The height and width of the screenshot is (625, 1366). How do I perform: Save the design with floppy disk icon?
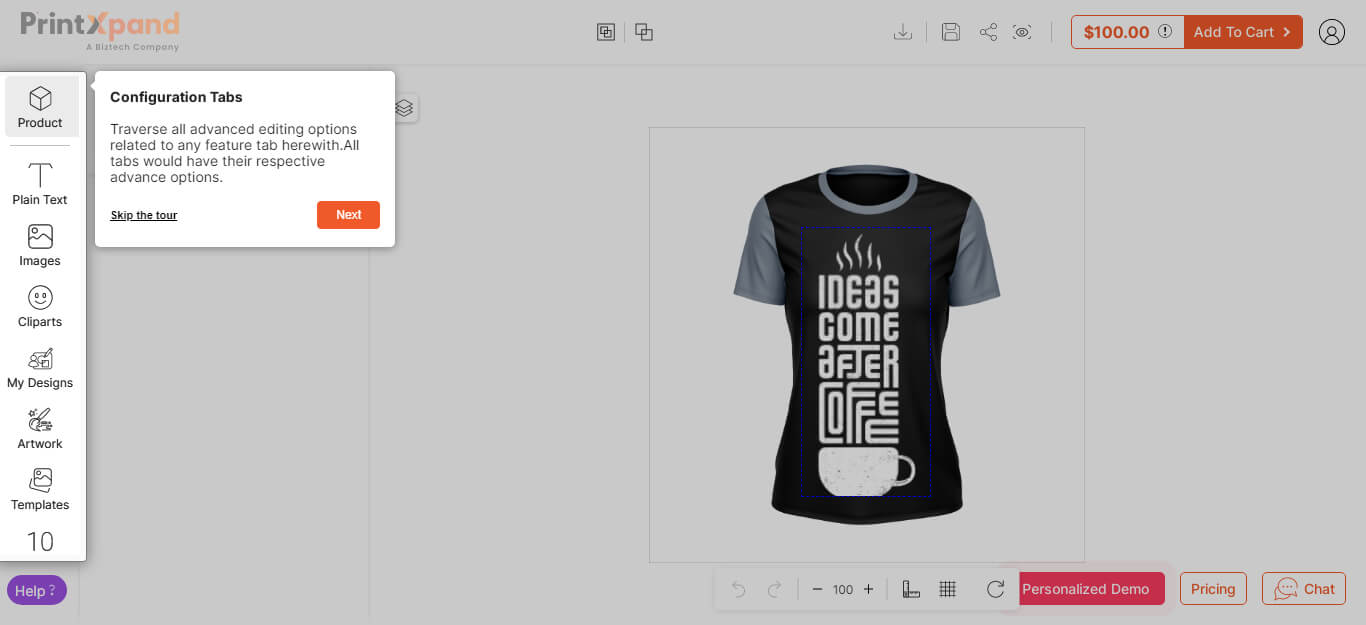point(951,32)
